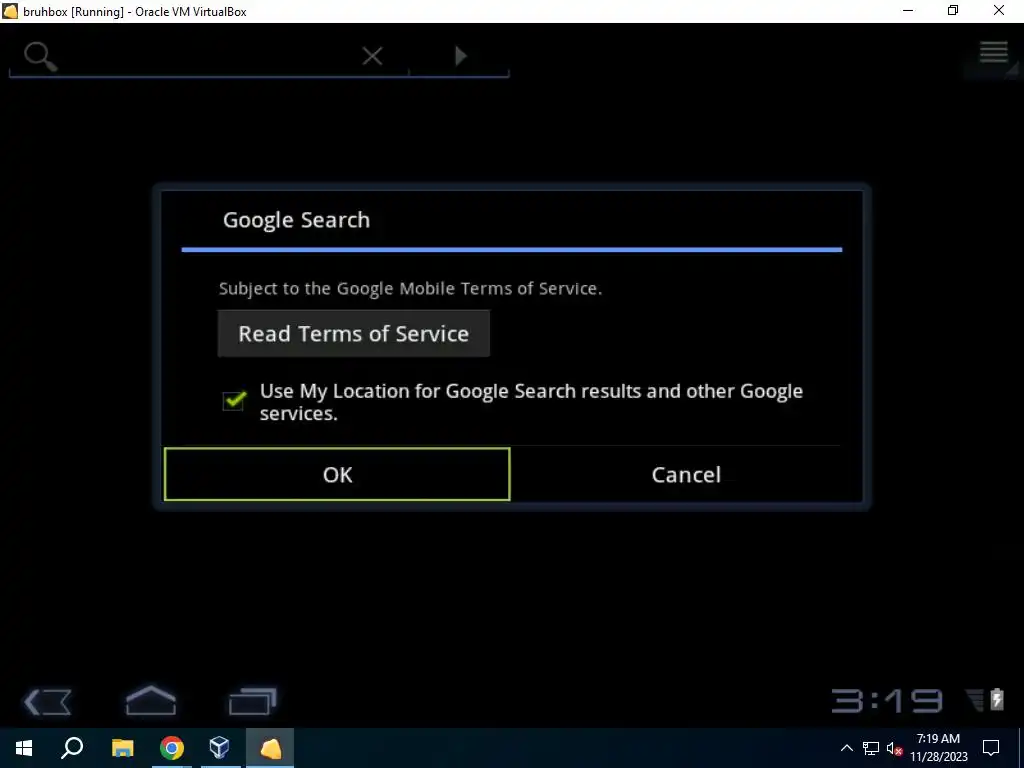Click the Google Search dialog title

click(296, 220)
